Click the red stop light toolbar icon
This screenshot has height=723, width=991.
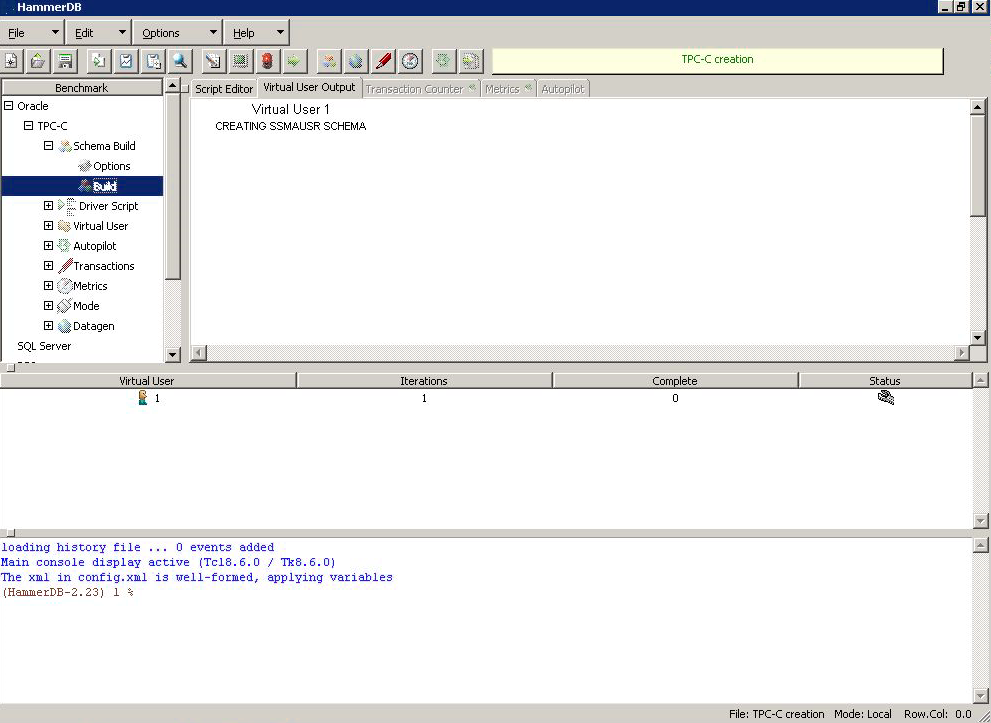(267, 61)
